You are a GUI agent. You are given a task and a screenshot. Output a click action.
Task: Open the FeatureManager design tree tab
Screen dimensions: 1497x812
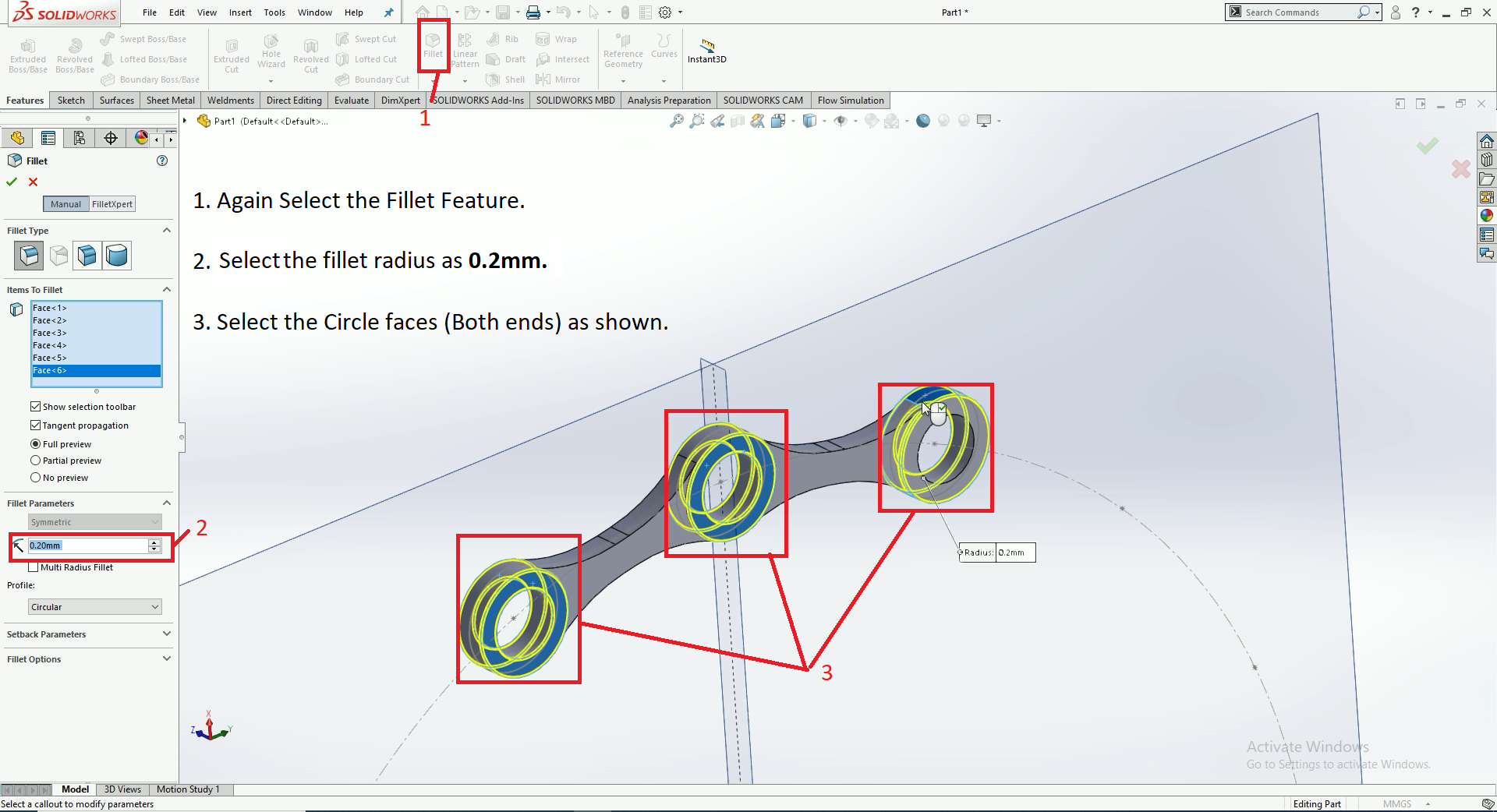pos(17,138)
